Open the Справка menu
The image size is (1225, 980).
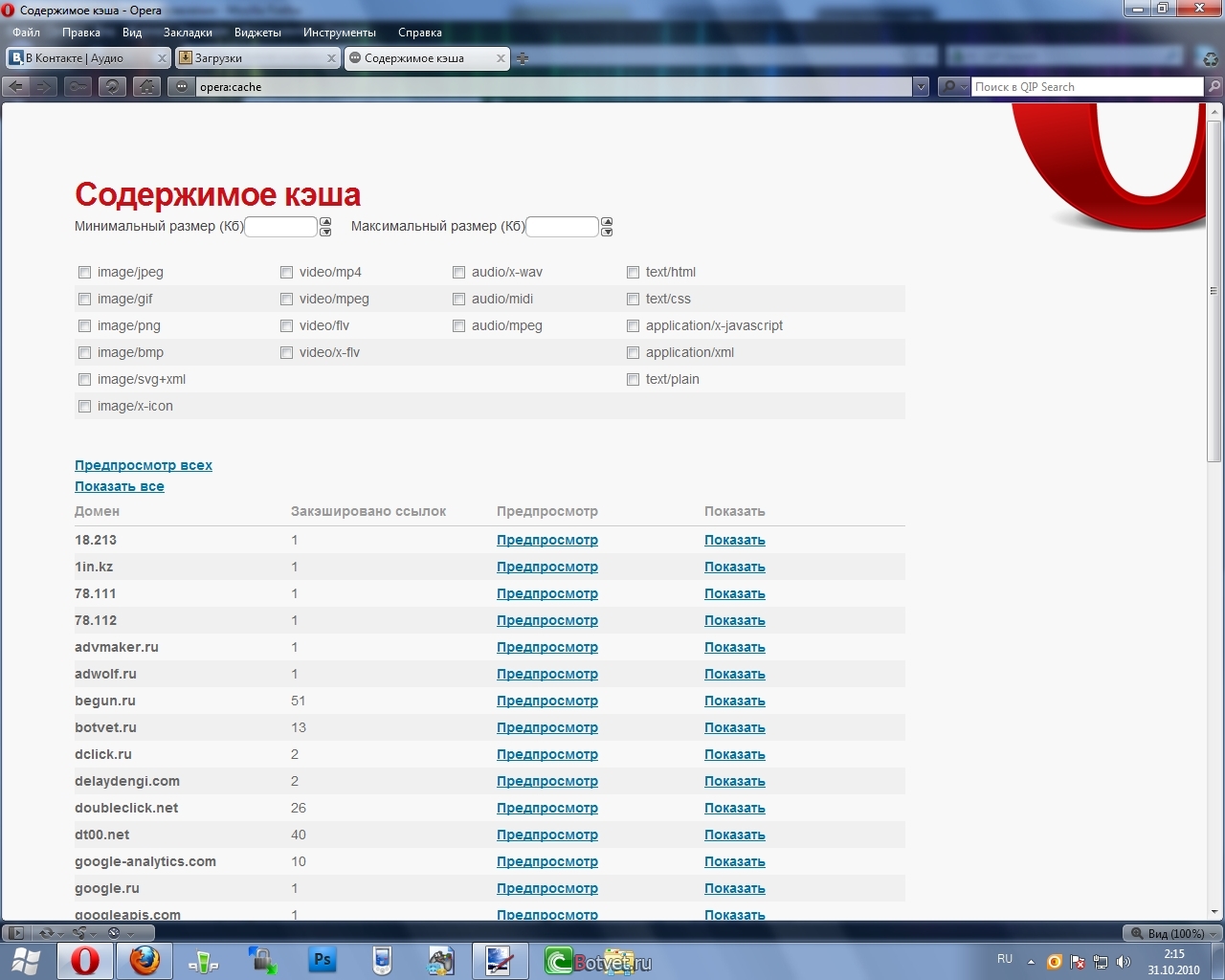pos(420,33)
